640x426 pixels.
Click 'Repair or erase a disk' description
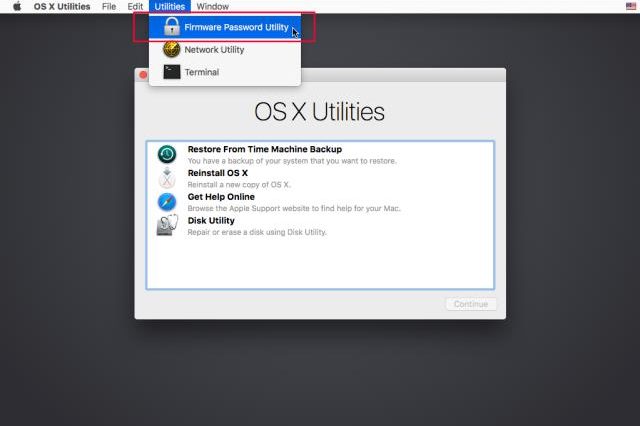257,232
